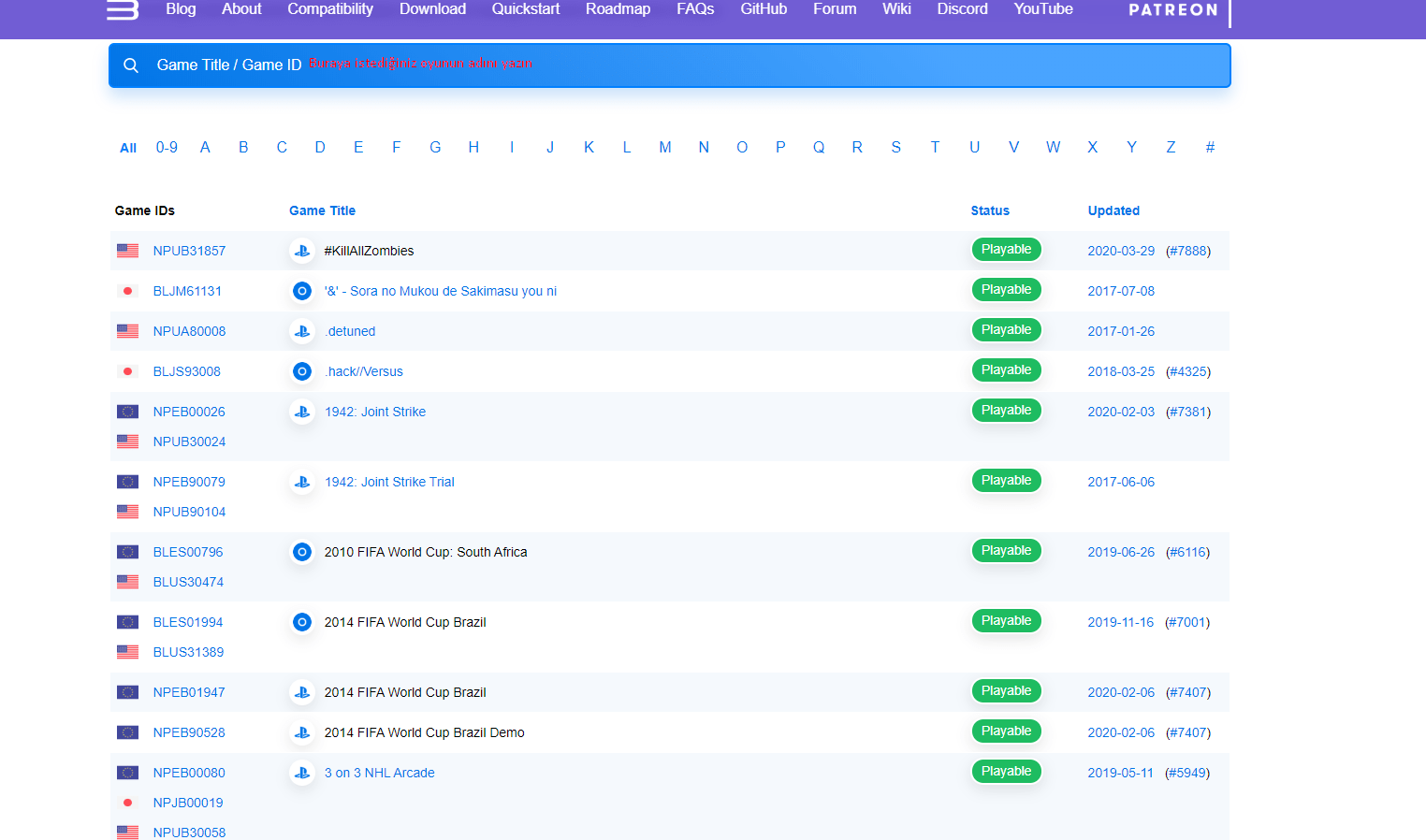Screen dimensions: 1426x840
Task: Click the disc icon beside .hack//Versus
Action: (x=302, y=371)
